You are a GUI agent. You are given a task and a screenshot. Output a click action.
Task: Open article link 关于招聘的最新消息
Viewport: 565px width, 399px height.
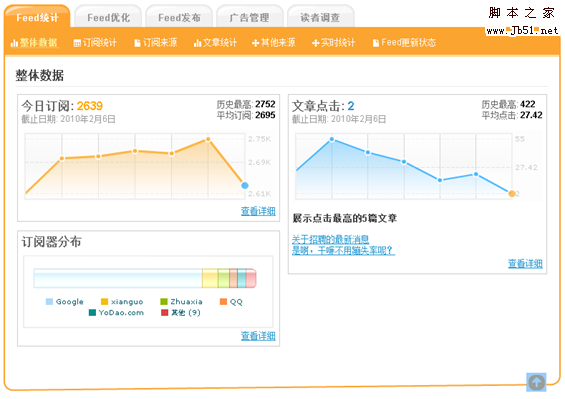(x=330, y=239)
